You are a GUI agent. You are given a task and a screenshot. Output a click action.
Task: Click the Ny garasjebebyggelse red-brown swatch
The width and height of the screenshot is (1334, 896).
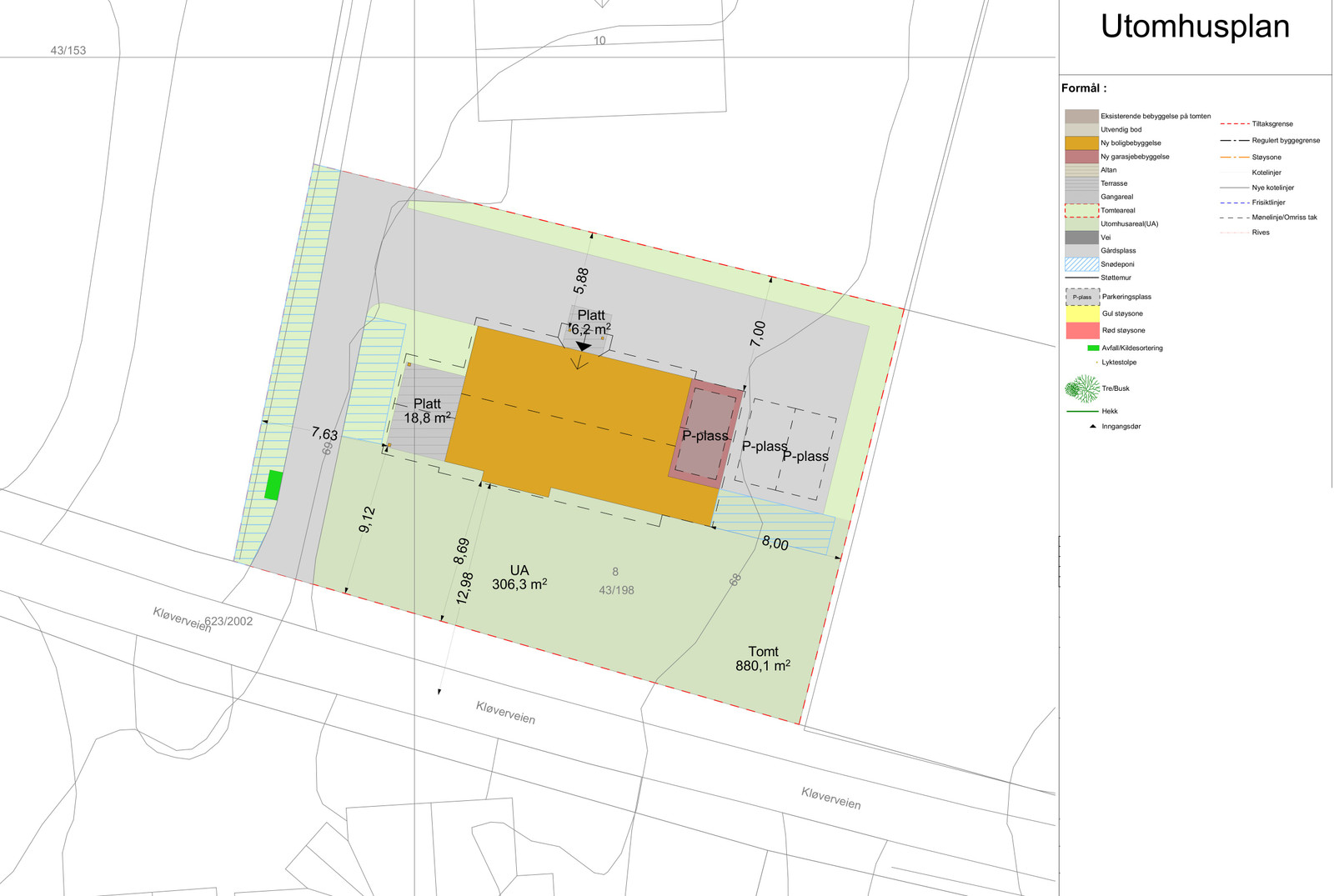click(x=1081, y=157)
